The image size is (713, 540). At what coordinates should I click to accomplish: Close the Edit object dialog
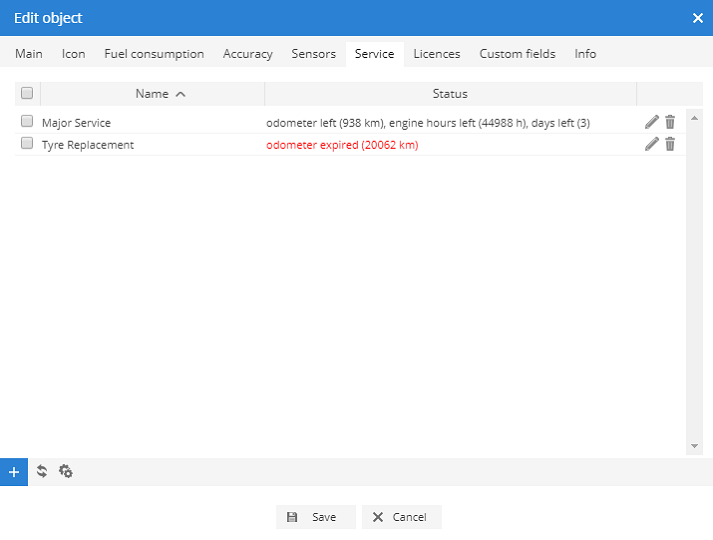coord(697,18)
